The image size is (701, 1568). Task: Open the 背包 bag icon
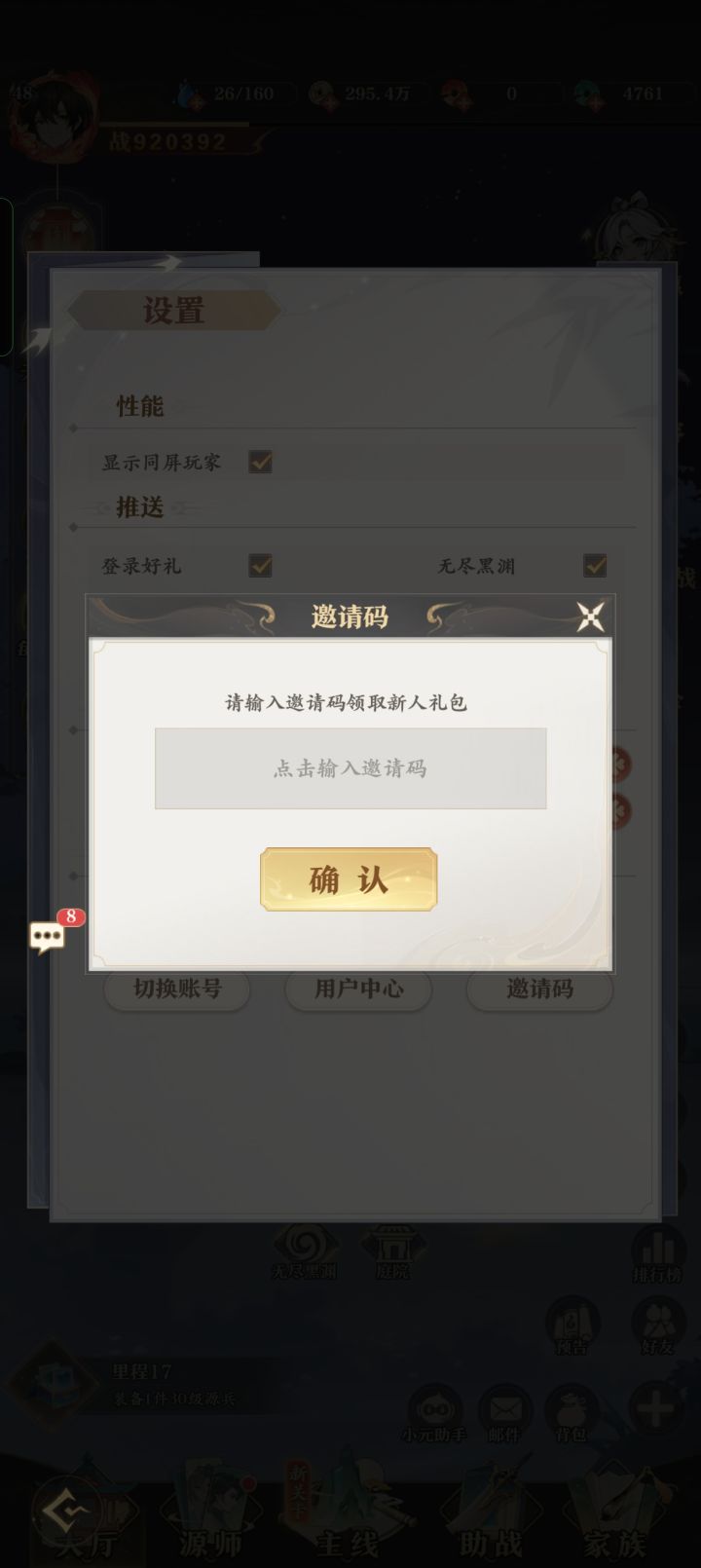coord(572,1414)
